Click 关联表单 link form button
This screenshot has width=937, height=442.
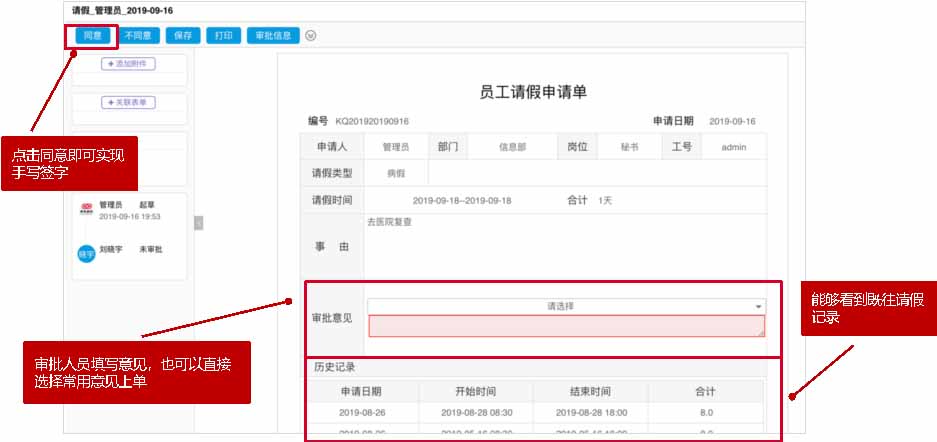point(128,102)
